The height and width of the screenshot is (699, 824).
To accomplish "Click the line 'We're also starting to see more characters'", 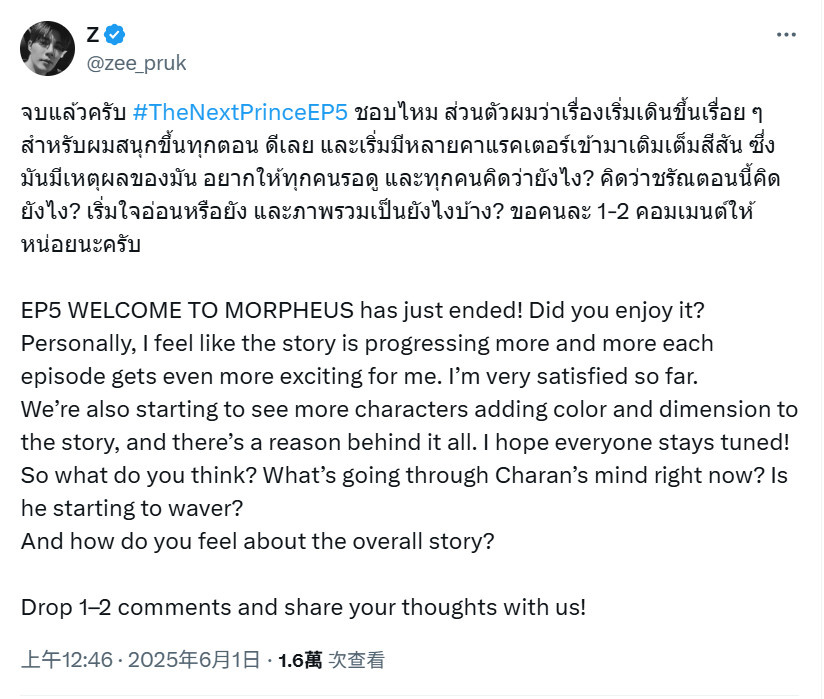I will [x=409, y=409].
